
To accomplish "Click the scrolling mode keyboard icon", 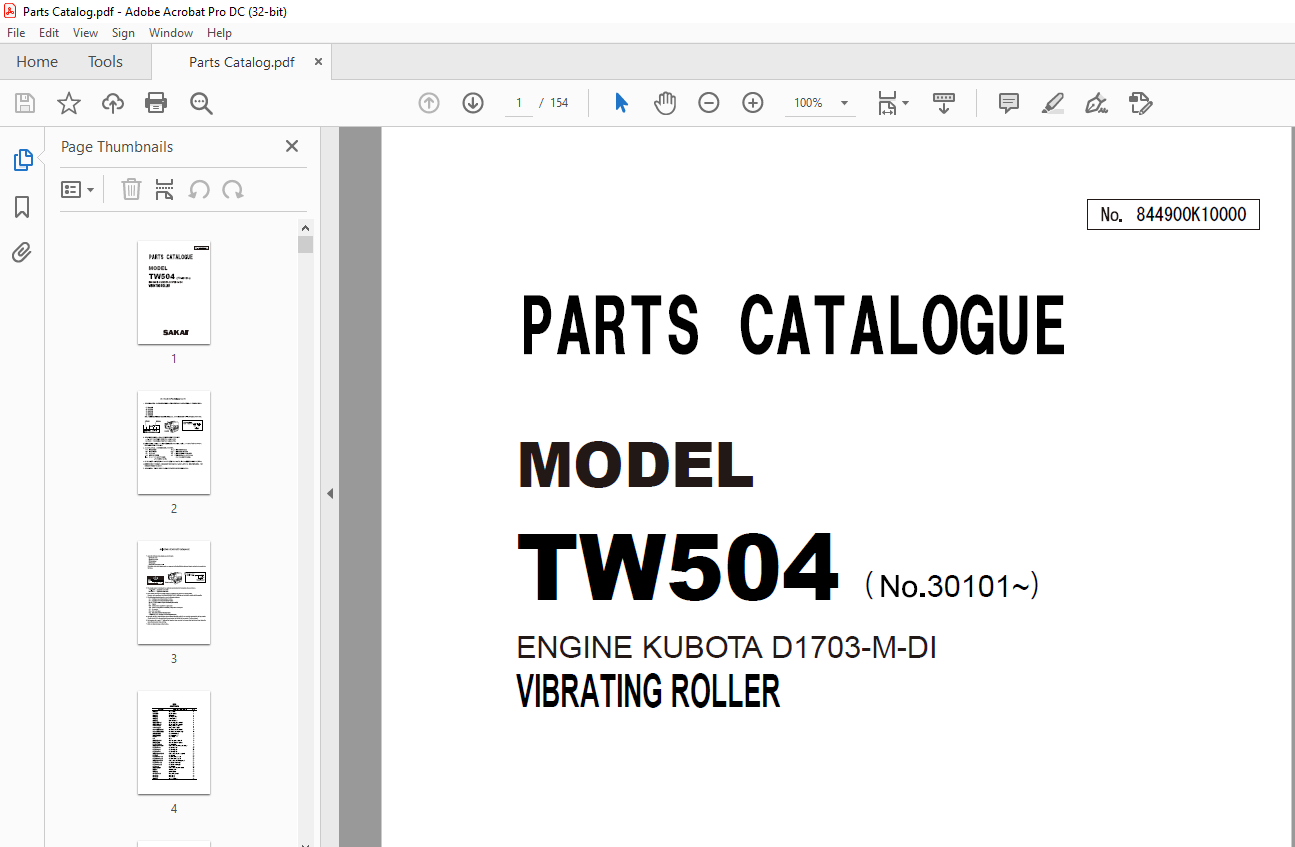I will [x=944, y=103].
